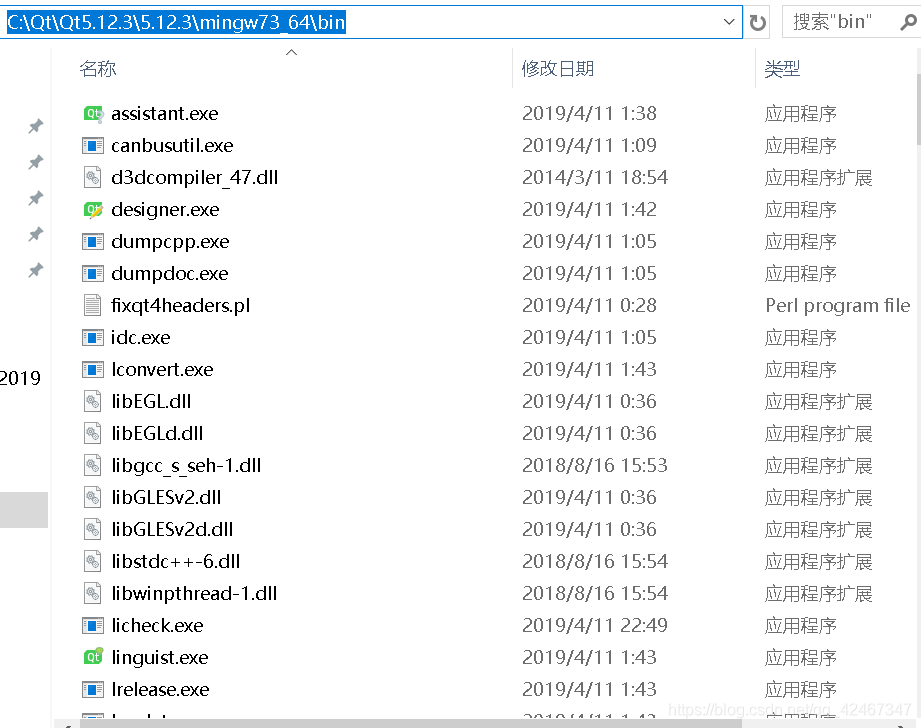Click the libwinpthread-1.dll file icon
Screen dimensions: 921x728
[x=93, y=593]
